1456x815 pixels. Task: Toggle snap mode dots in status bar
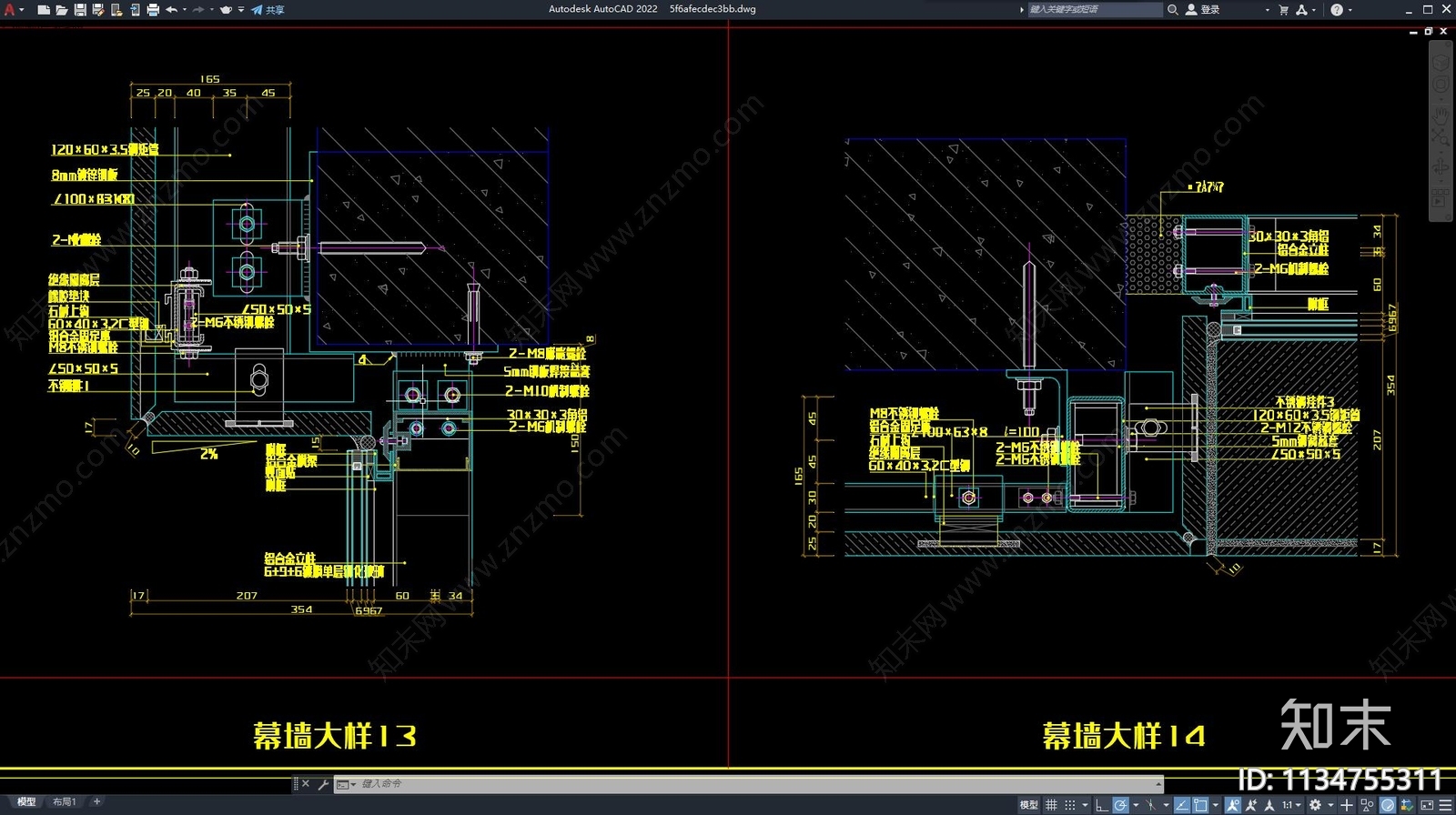pyautogui.click(x=1070, y=805)
